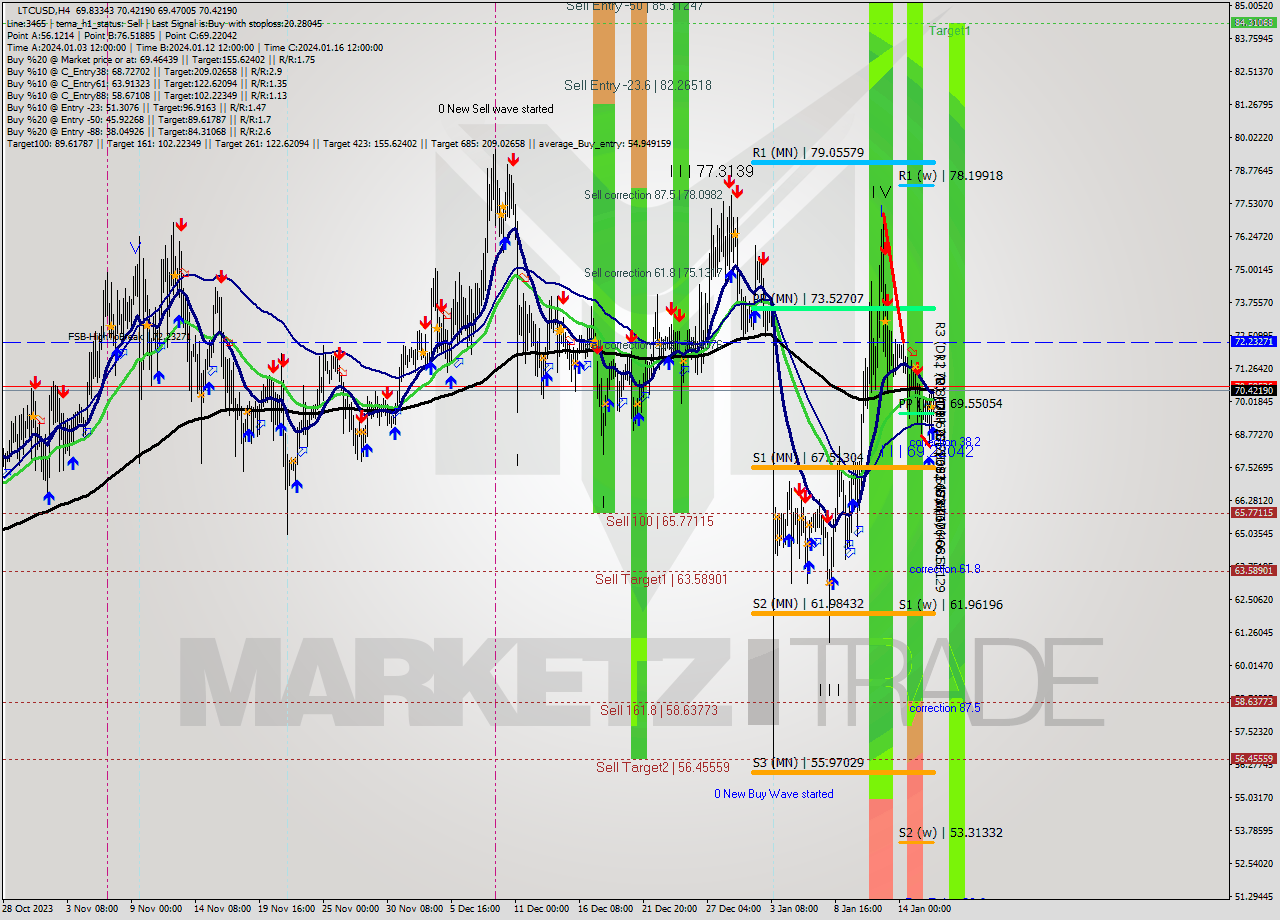Click 'Sell correction 87.5 | 78.0982' label
The height and width of the screenshot is (920, 1280).
point(653,195)
